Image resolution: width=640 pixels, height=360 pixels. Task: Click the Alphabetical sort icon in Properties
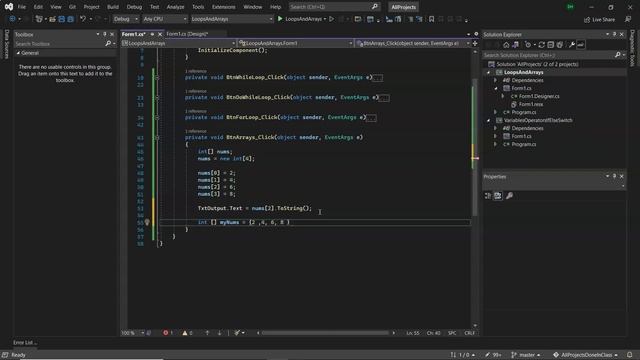(x=498, y=196)
